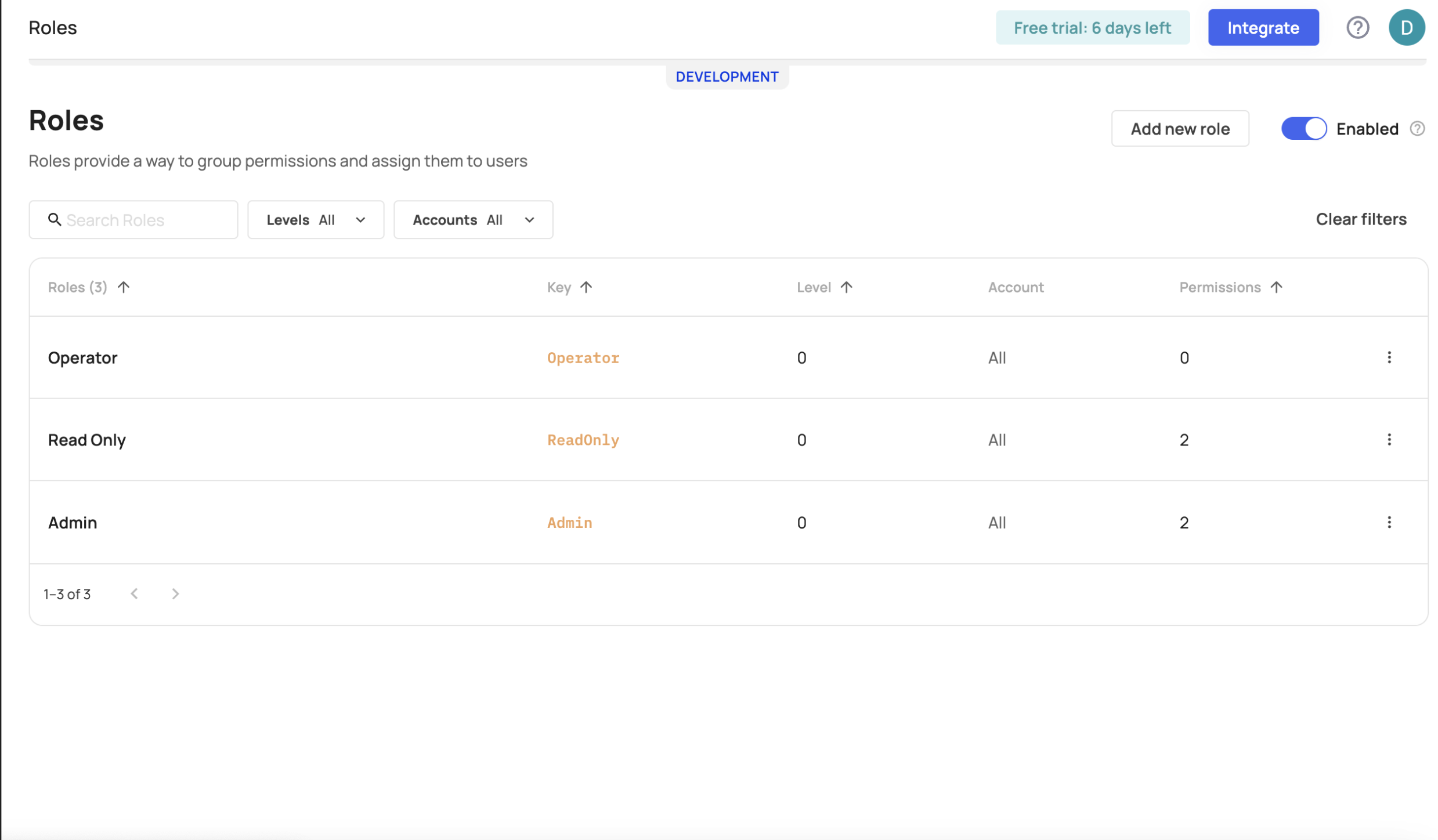Sort by Roles column arrow

(124, 287)
